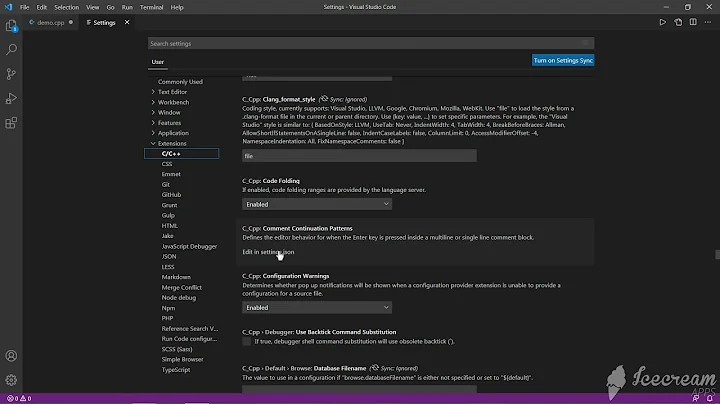Image resolution: width=720 pixels, height=404 pixels.
Task: Open the Accounts menu icon
Action: point(11,356)
